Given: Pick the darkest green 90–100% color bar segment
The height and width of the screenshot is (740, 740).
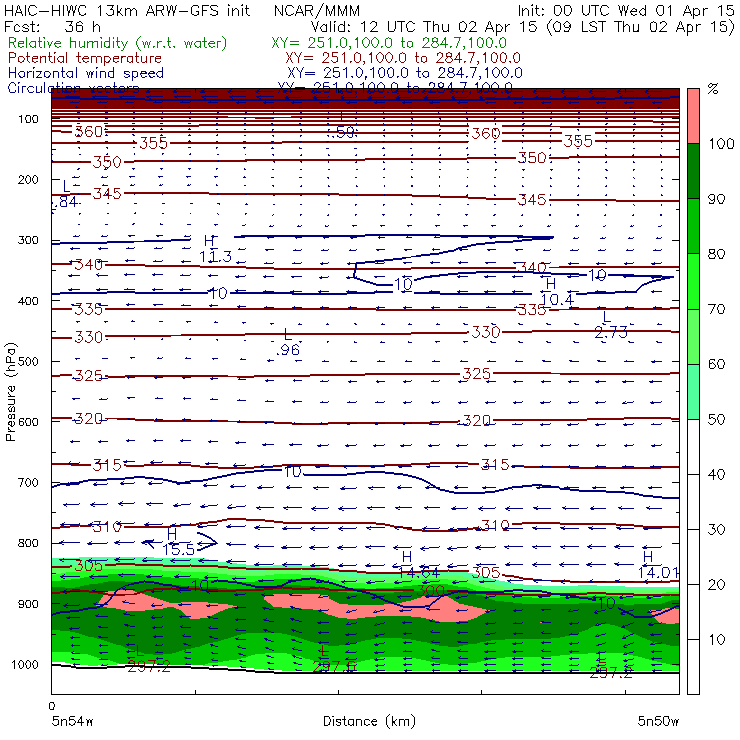Looking at the screenshot, I should (x=693, y=171).
